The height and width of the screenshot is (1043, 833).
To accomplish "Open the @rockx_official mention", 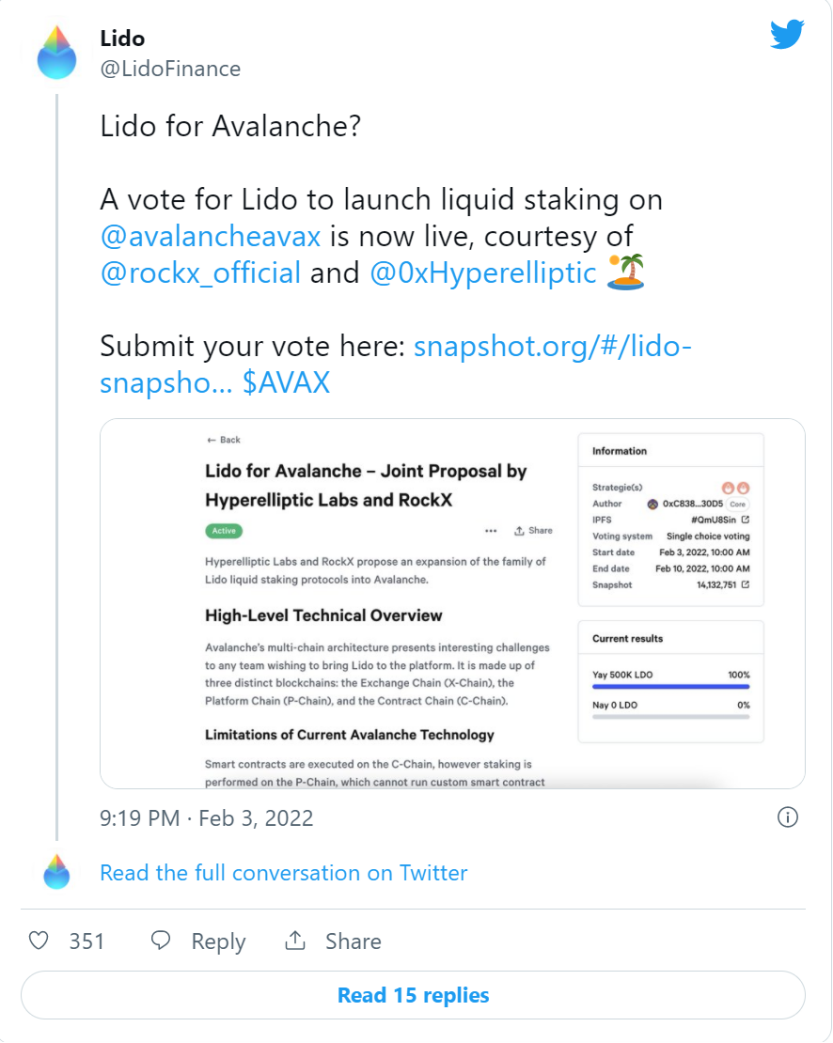I will point(200,273).
